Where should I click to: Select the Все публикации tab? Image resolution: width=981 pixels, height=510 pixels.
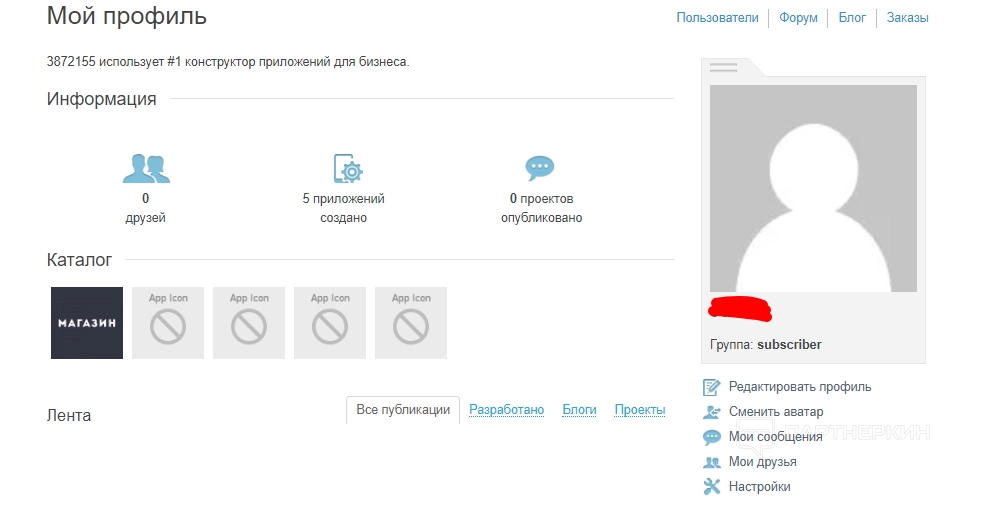tap(403, 410)
